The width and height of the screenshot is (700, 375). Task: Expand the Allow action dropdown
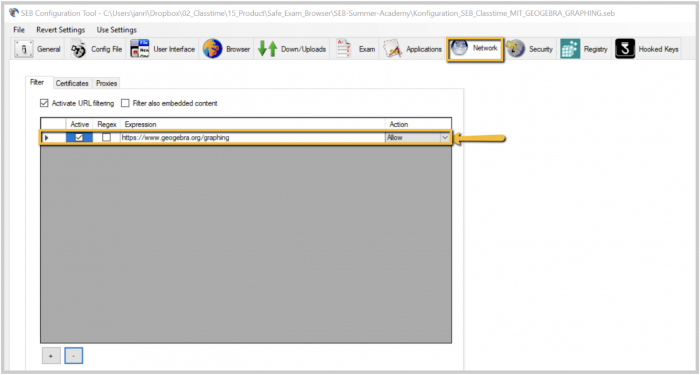point(445,138)
